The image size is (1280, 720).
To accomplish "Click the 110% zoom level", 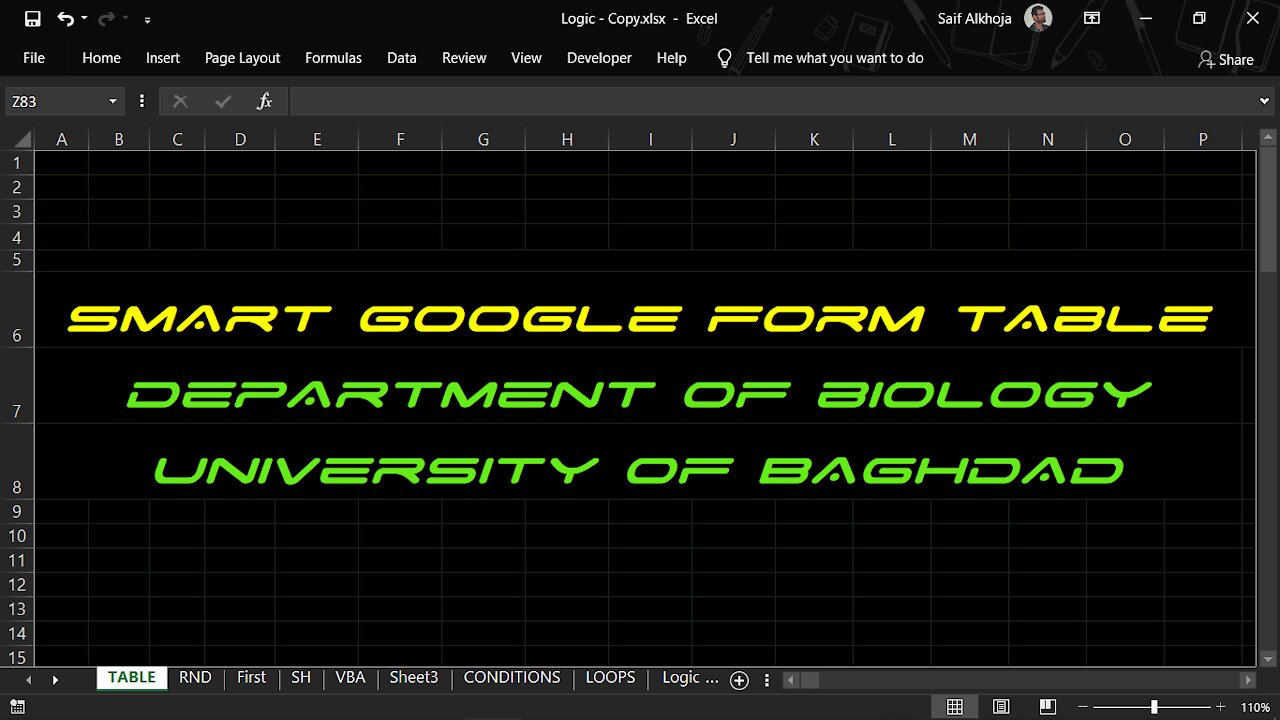I will [1256, 707].
